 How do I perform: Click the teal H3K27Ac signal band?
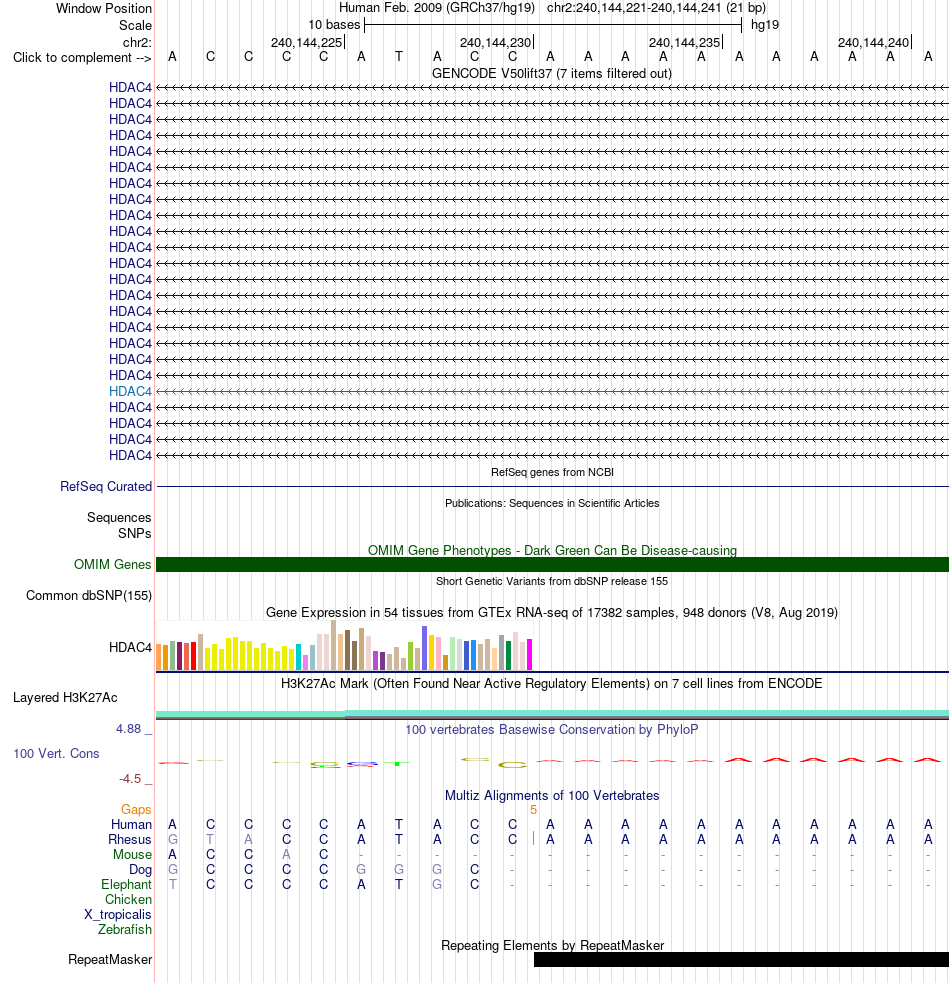click(x=552, y=713)
